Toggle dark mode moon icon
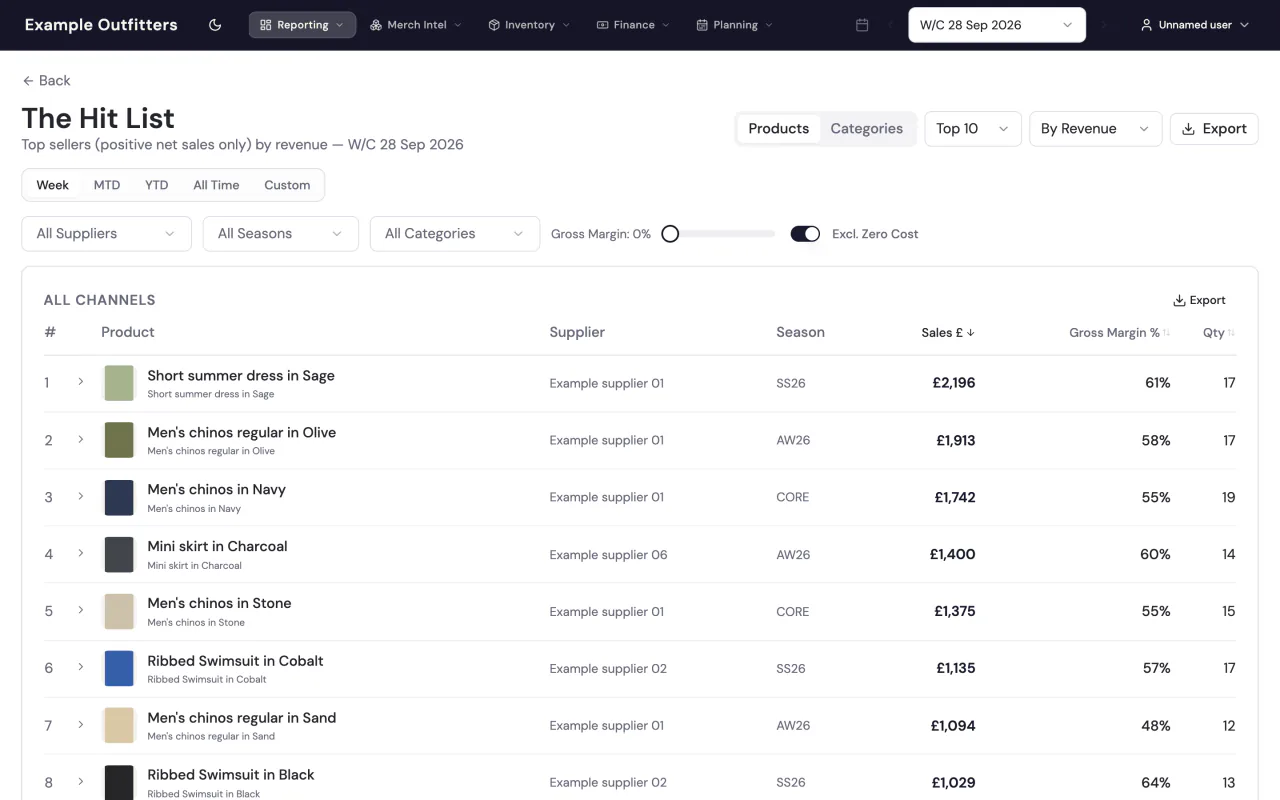 (215, 25)
